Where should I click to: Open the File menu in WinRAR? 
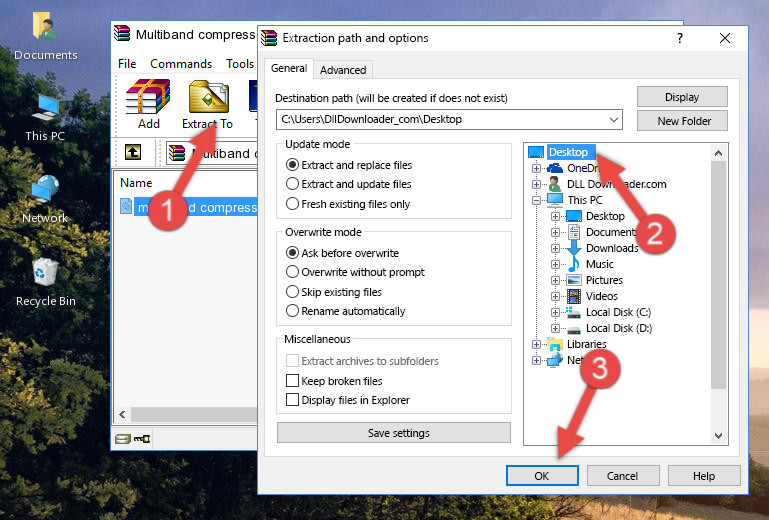(x=127, y=64)
